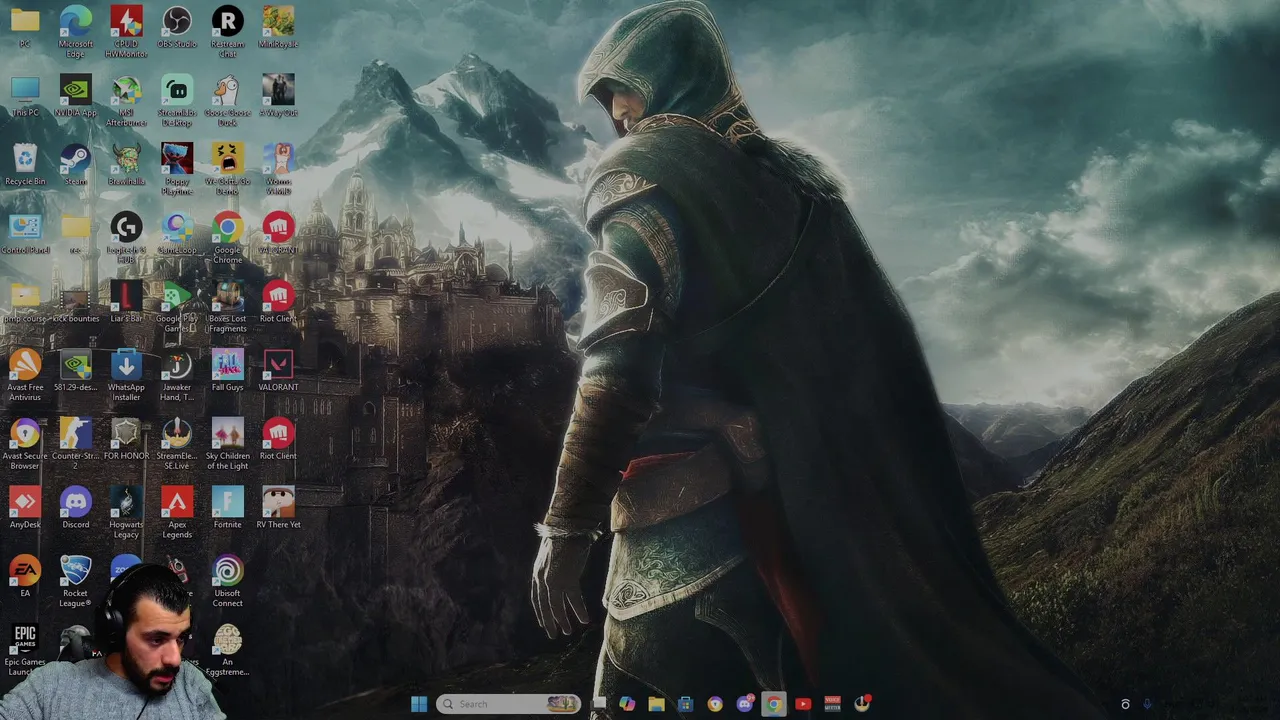Select the EA app desktop icon
The height and width of the screenshot is (720, 1280).
25,577
